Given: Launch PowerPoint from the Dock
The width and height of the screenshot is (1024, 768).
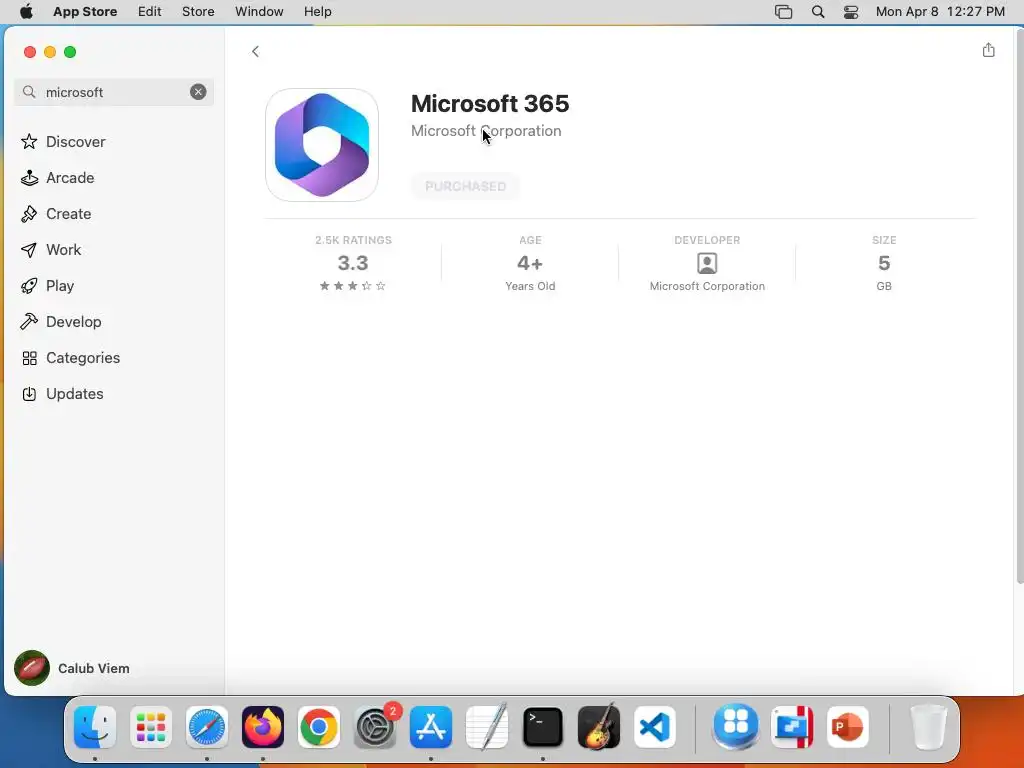Looking at the screenshot, I should (x=848, y=727).
